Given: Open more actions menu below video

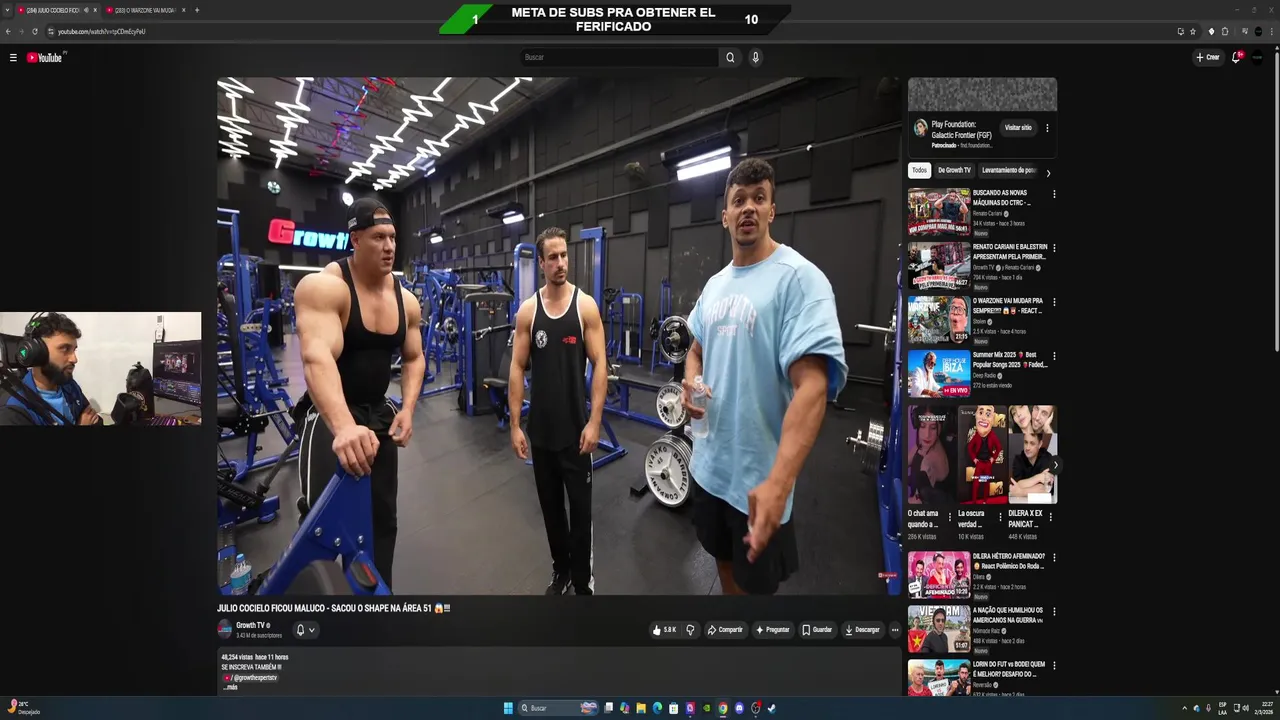Looking at the screenshot, I should coord(895,630).
